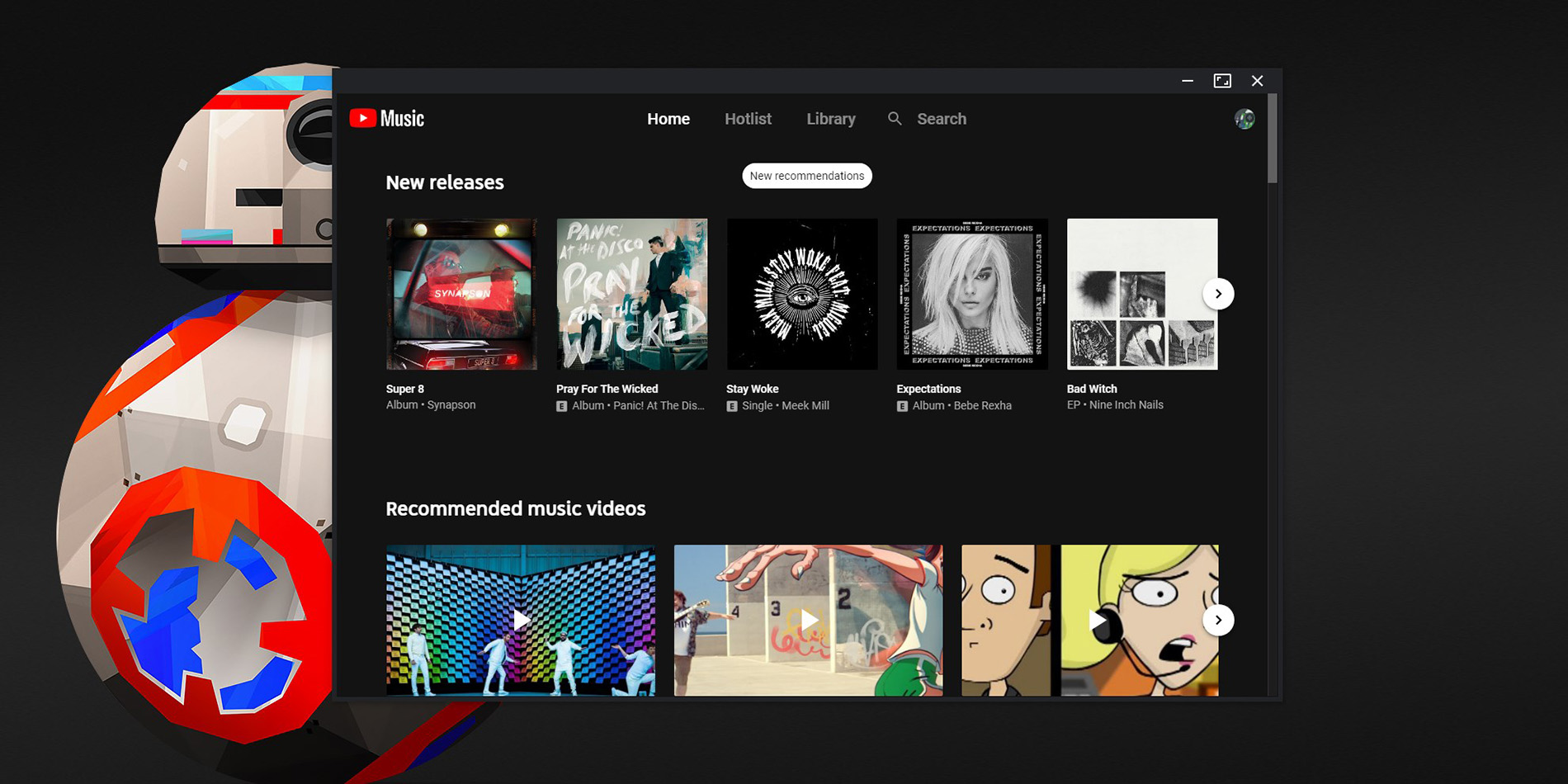Click the New recommendations button
The width and height of the screenshot is (1568, 784).
tap(806, 176)
